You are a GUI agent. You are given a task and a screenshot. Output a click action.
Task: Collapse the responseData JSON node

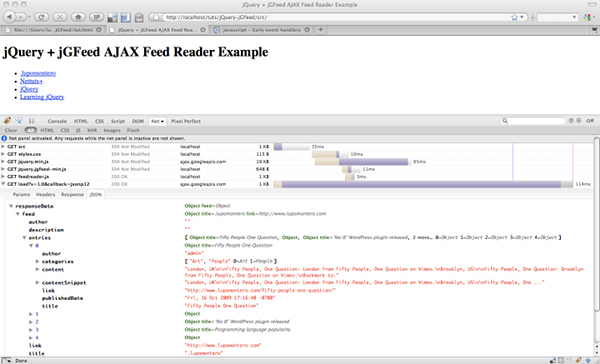(11, 206)
